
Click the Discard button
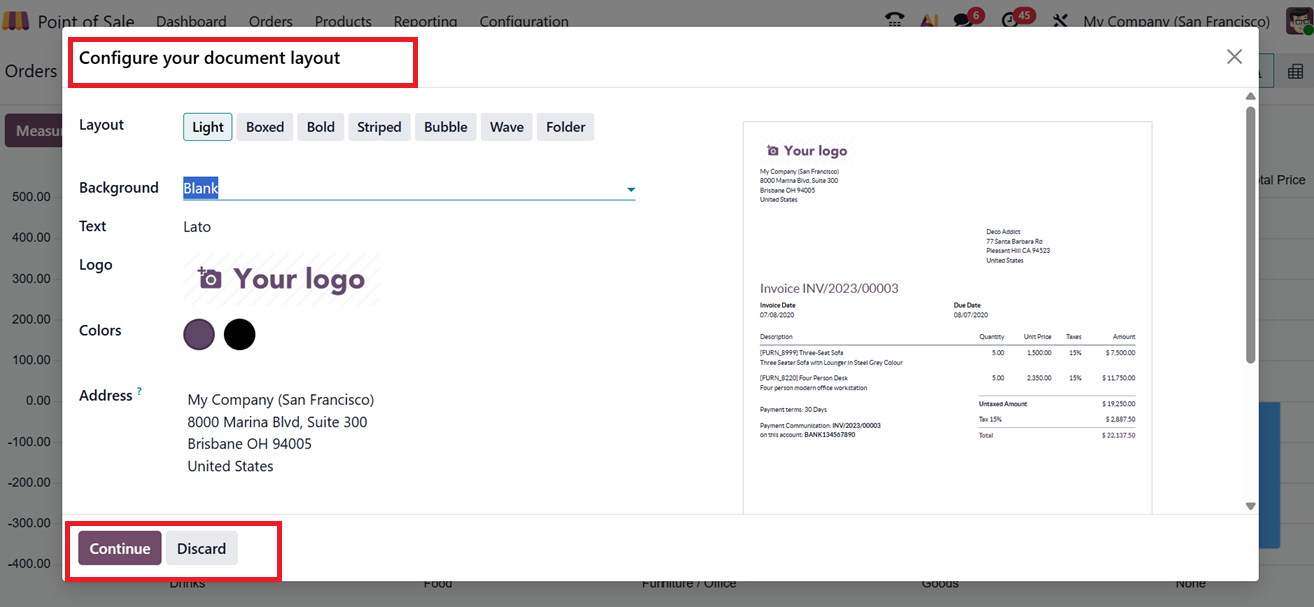click(x=201, y=548)
